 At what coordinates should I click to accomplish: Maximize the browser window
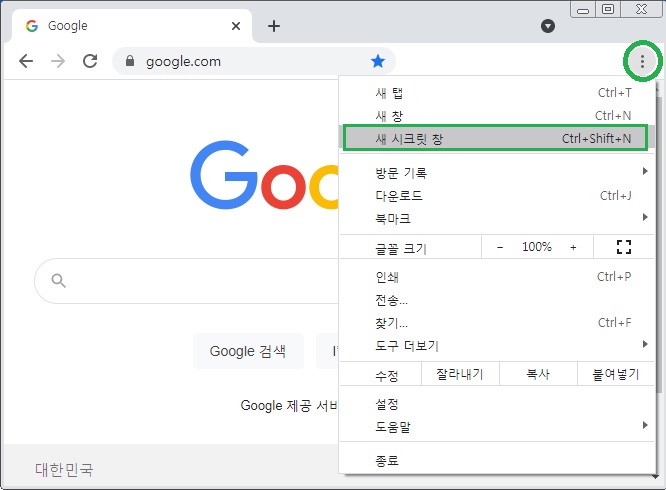[608, 9]
